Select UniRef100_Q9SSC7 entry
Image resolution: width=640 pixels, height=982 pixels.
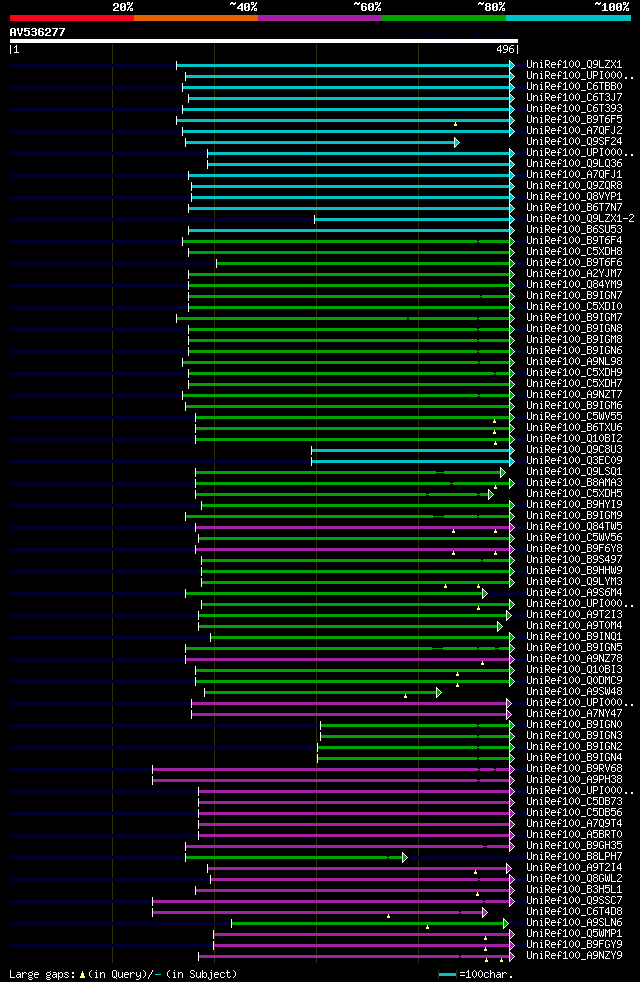(x=574, y=901)
